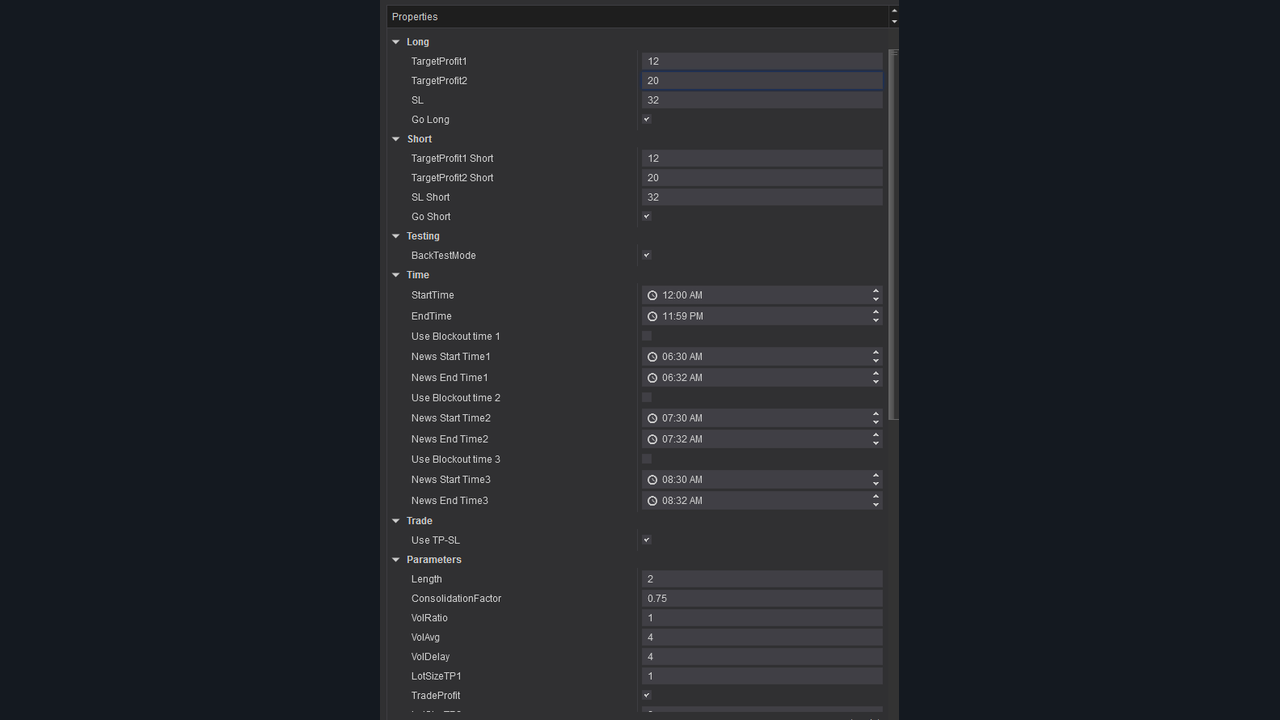
Task: Click clock icon beside News Start Time3
Action: click(x=652, y=480)
